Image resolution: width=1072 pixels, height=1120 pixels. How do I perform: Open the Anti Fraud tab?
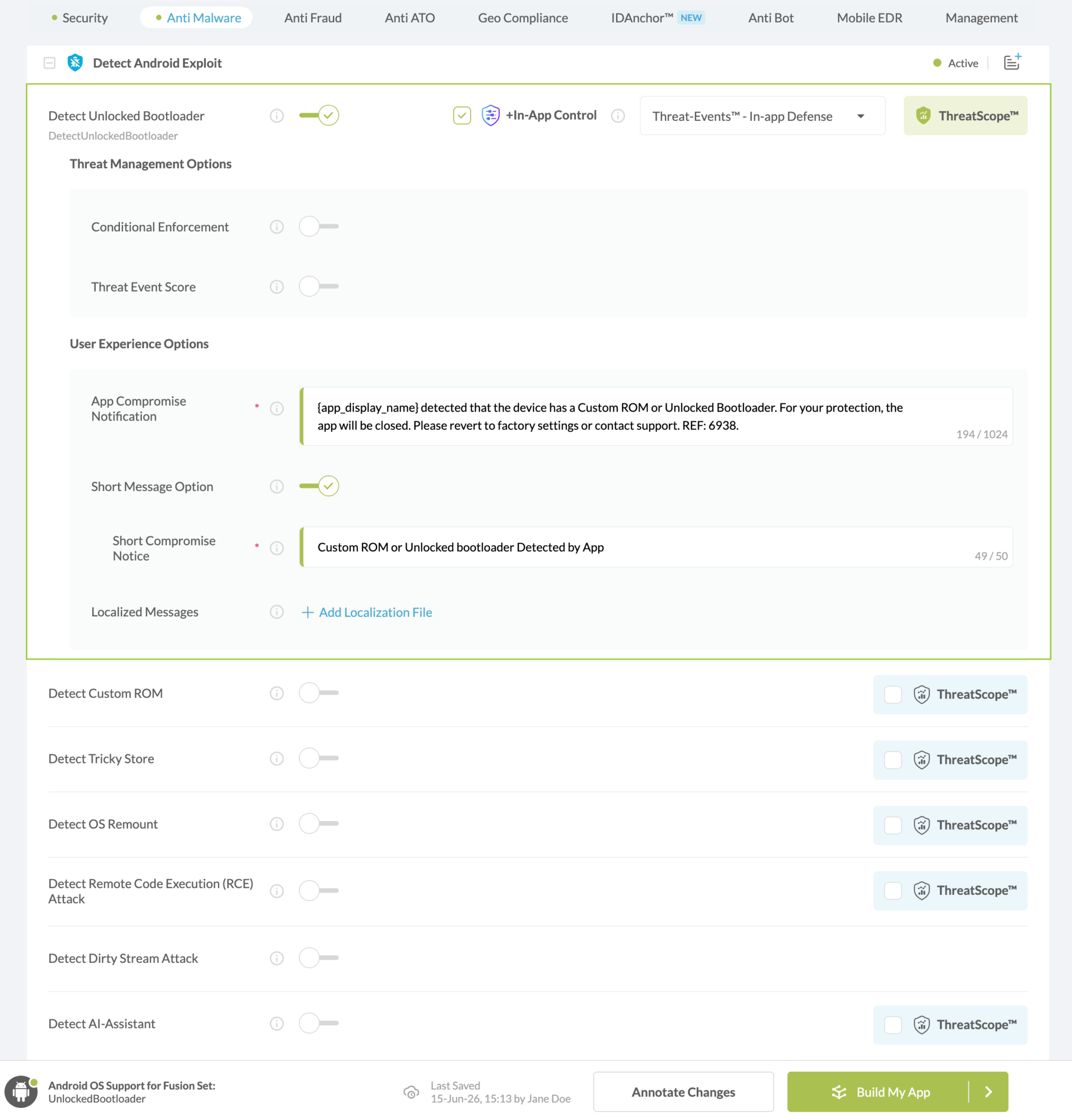(313, 18)
